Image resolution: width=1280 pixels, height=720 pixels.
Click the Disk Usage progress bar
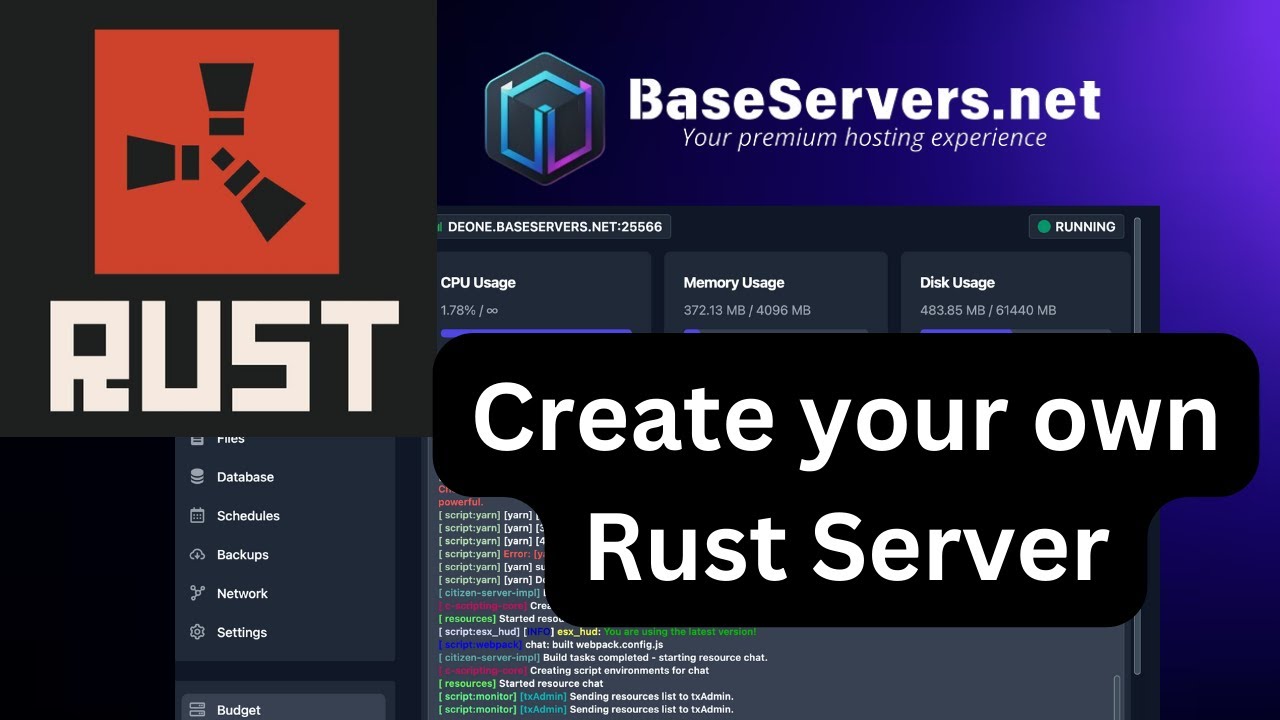[1015, 331]
